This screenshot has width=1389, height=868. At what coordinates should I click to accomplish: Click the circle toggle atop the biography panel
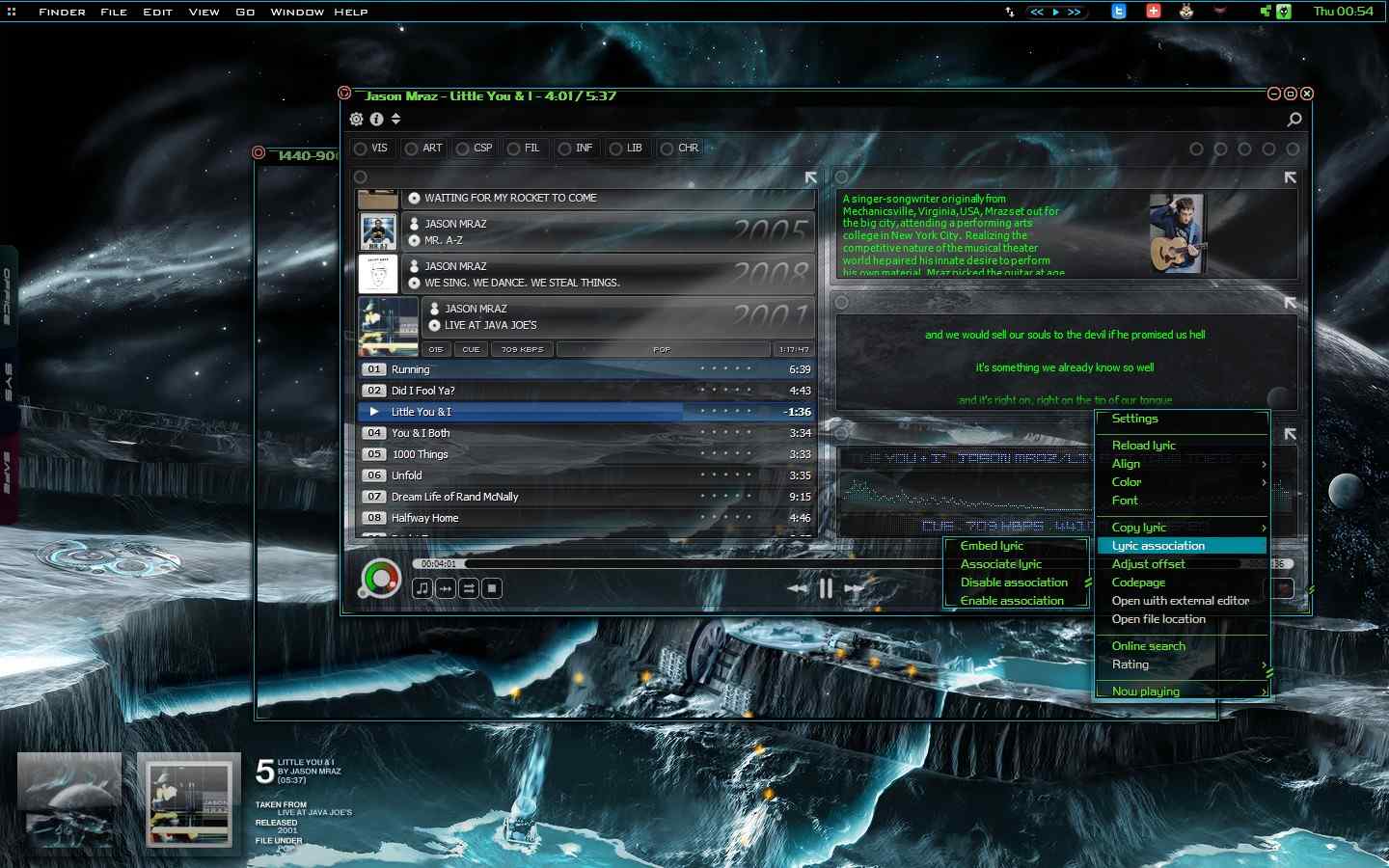(x=842, y=177)
